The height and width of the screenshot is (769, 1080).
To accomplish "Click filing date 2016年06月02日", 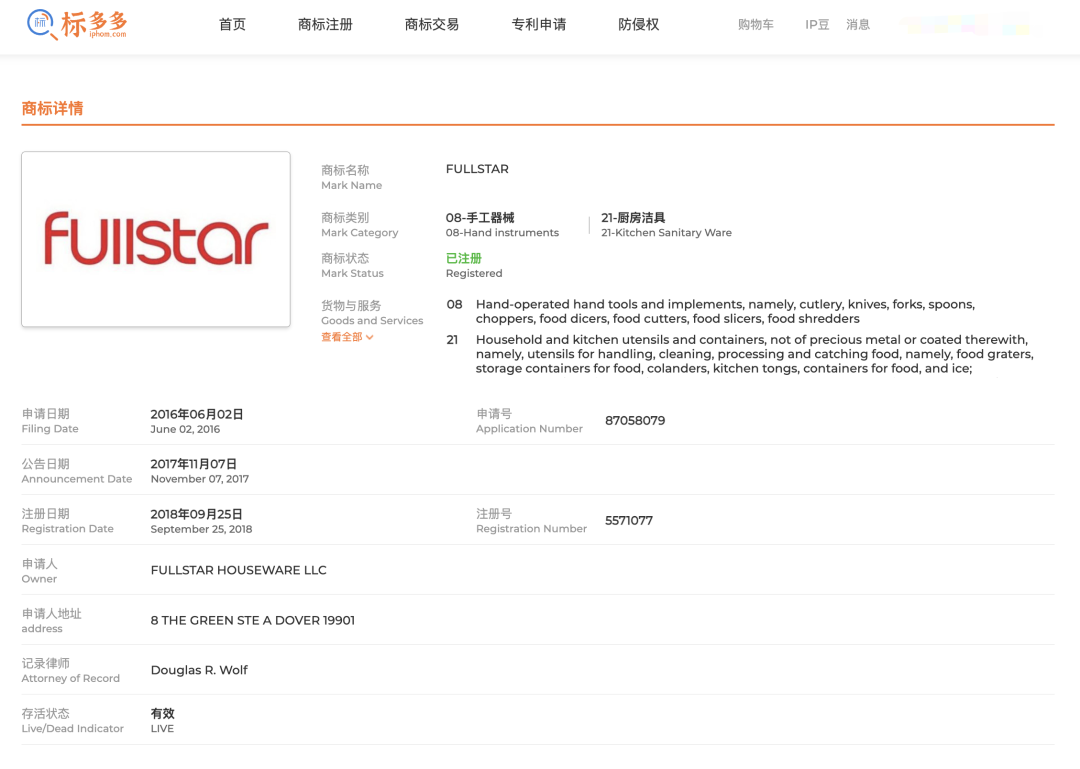I will [197, 414].
